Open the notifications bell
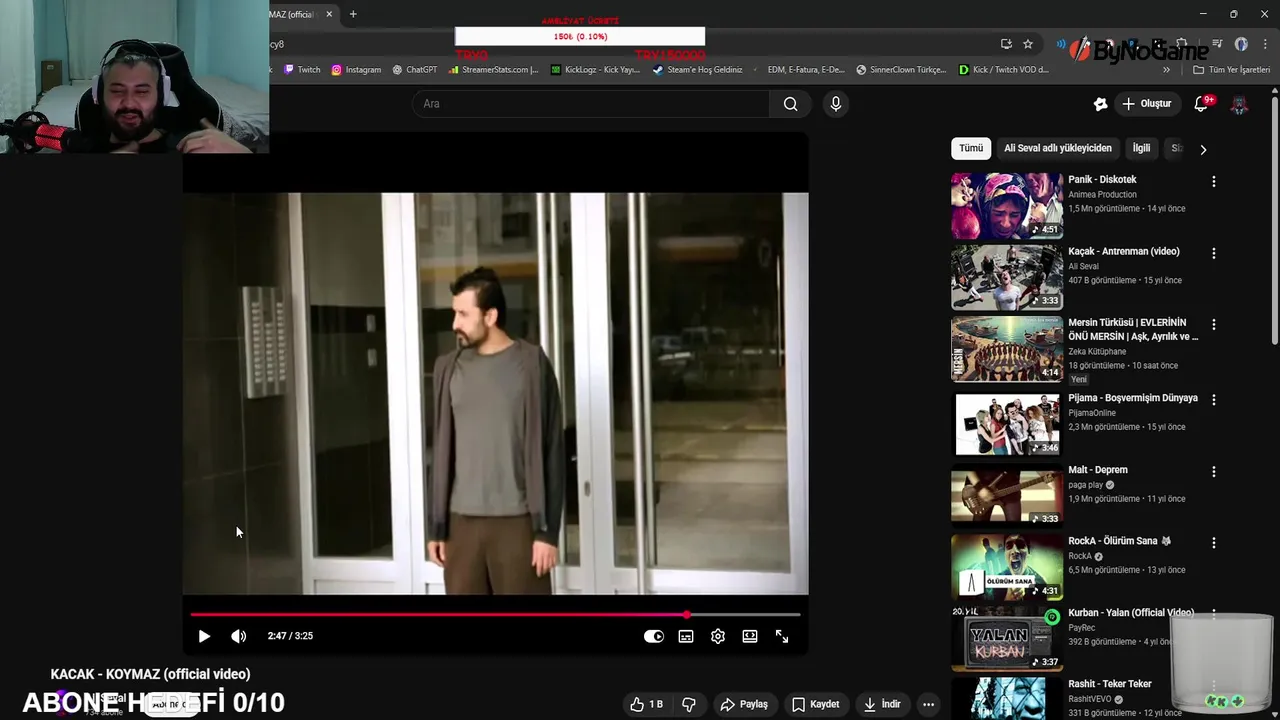The height and width of the screenshot is (720, 1280). point(1202,104)
